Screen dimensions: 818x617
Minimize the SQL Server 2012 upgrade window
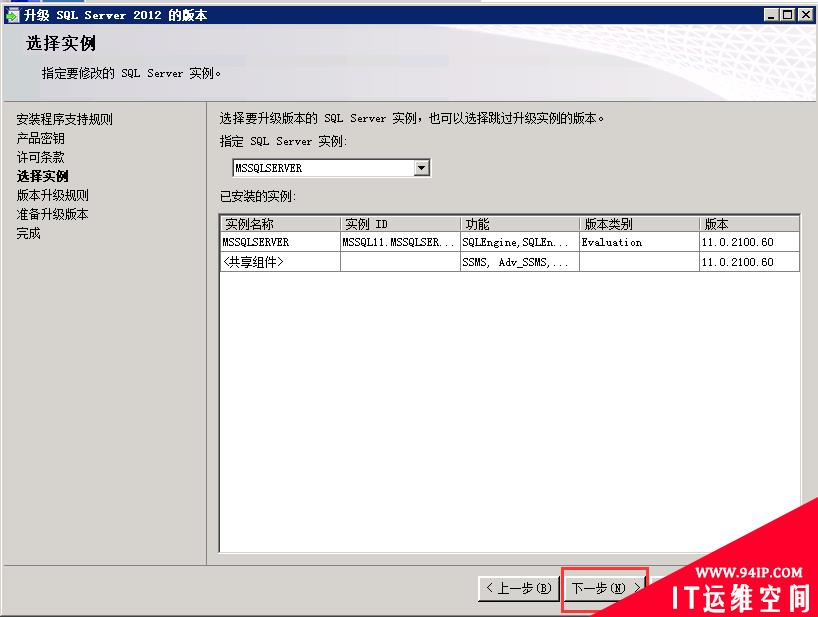pos(772,15)
